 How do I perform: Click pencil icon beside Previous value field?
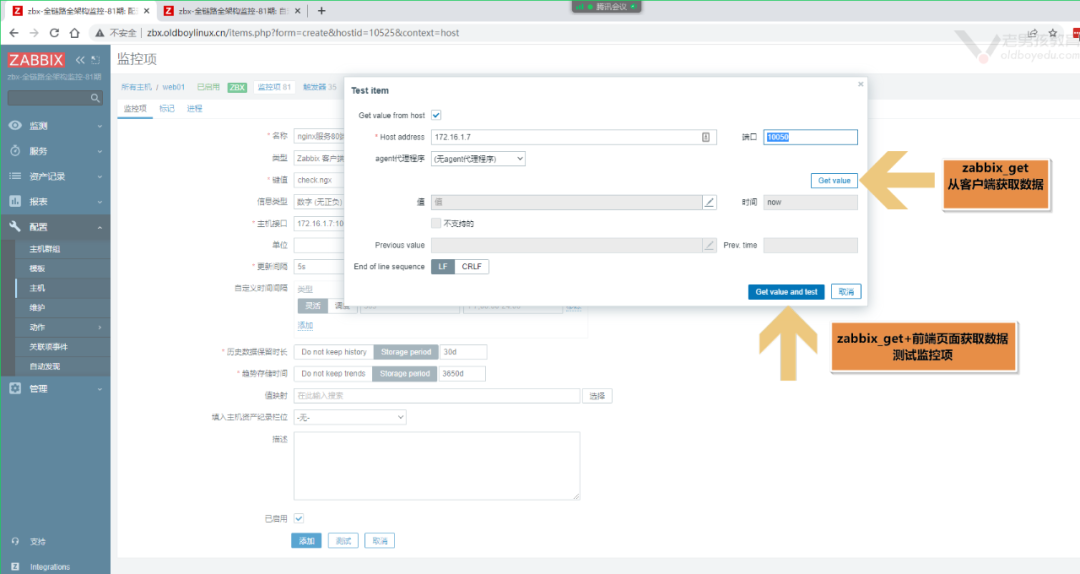pos(709,245)
